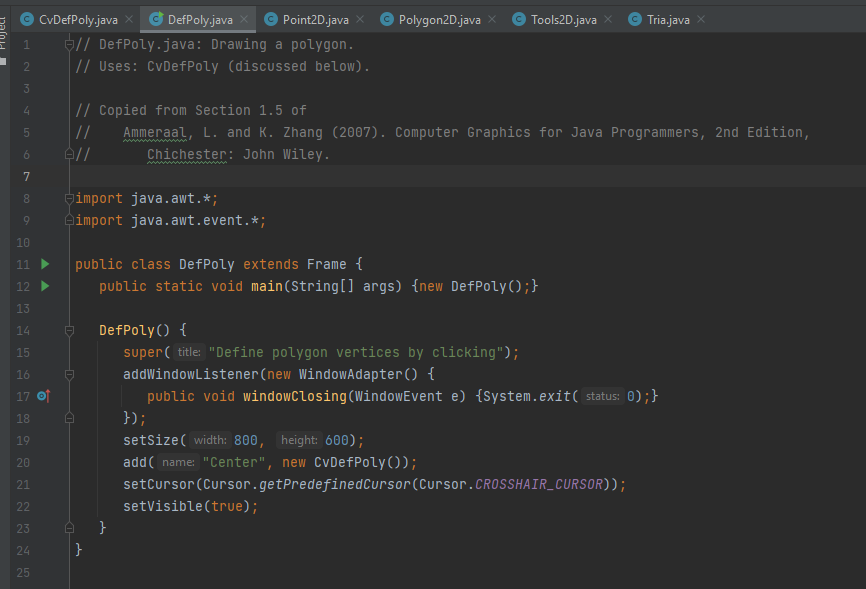Close the Tools2D.java tab
This screenshot has width=866, height=589.
(x=608, y=19)
